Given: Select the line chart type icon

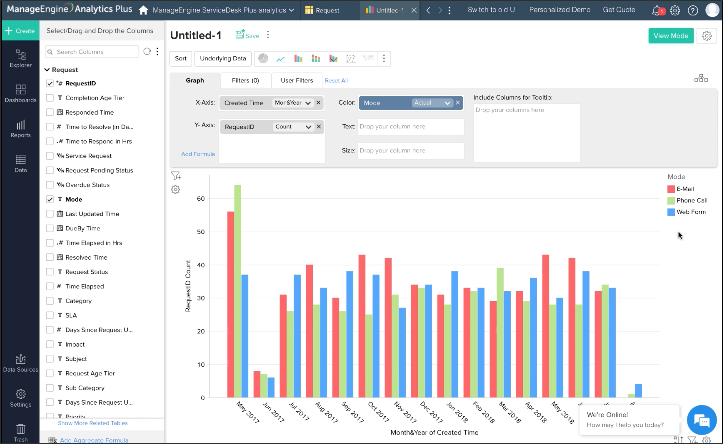Looking at the screenshot, I should click(x=281, y=59).
